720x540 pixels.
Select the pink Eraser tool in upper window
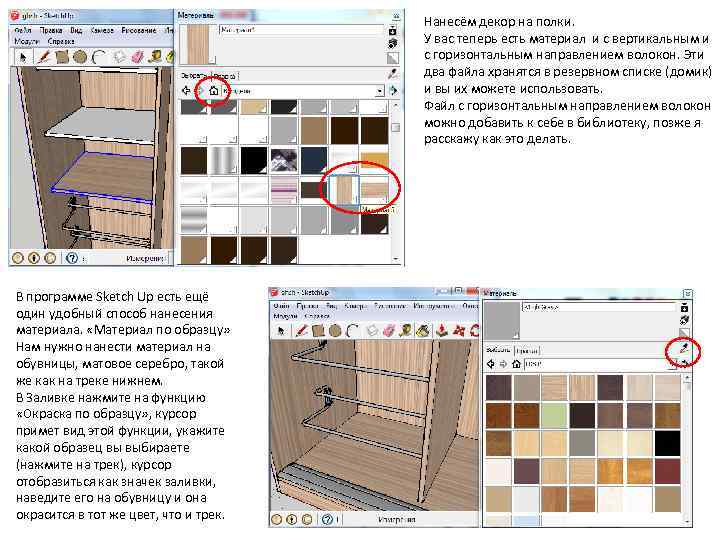[x=137, y=57]
